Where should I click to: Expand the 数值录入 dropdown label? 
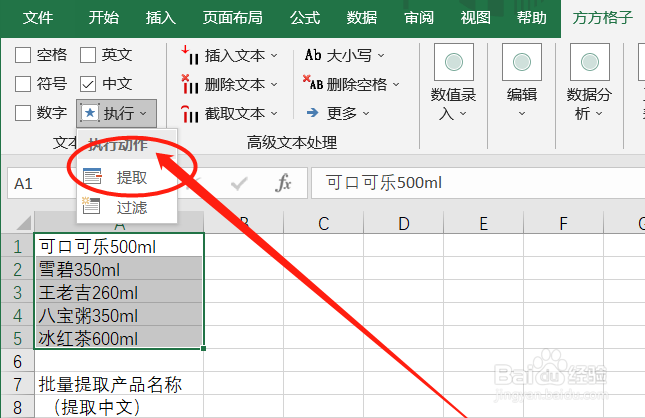pos(453,104)
